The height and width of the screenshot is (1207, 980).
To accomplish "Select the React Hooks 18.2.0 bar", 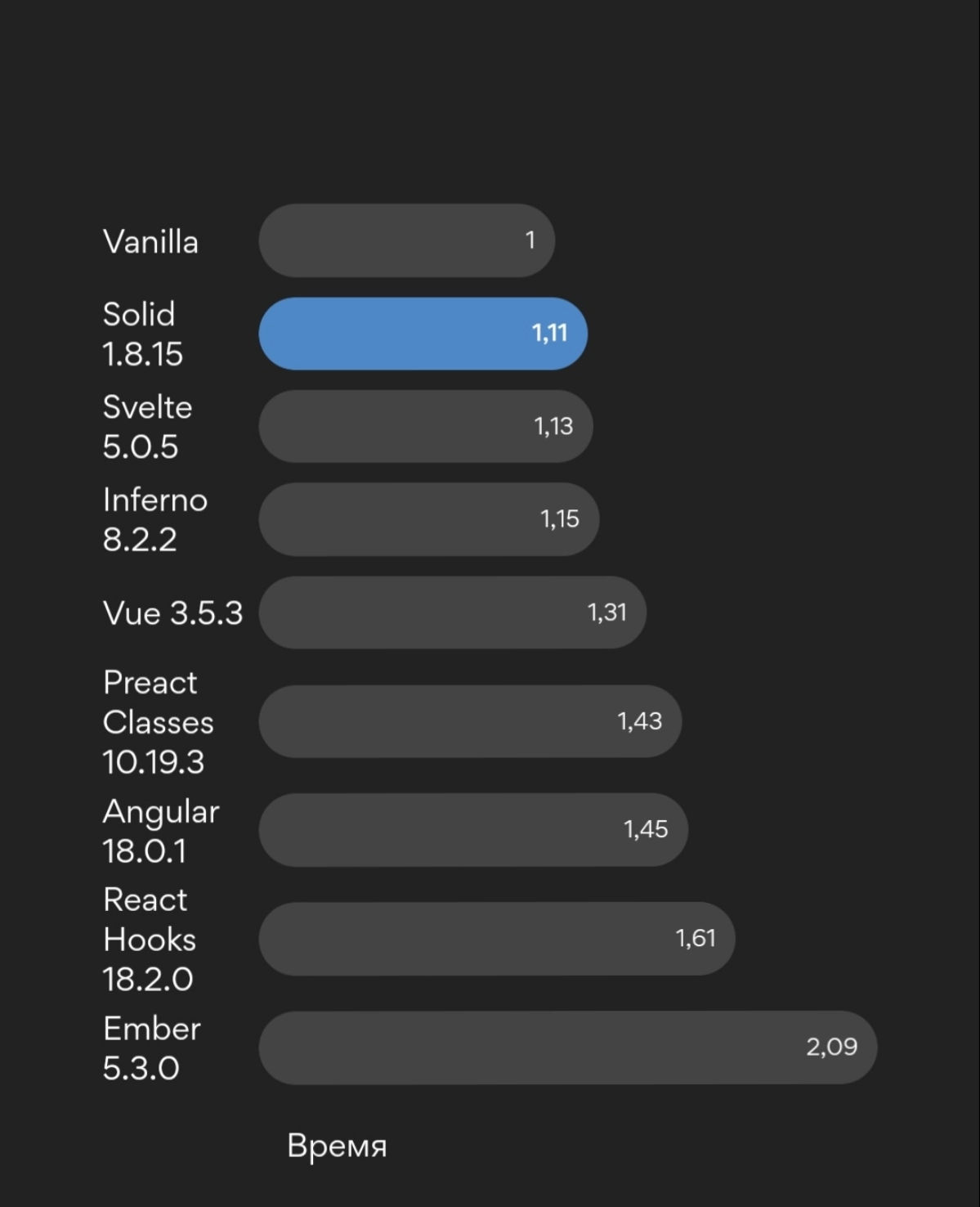I will pyautogui.click(x=497, y=939).
